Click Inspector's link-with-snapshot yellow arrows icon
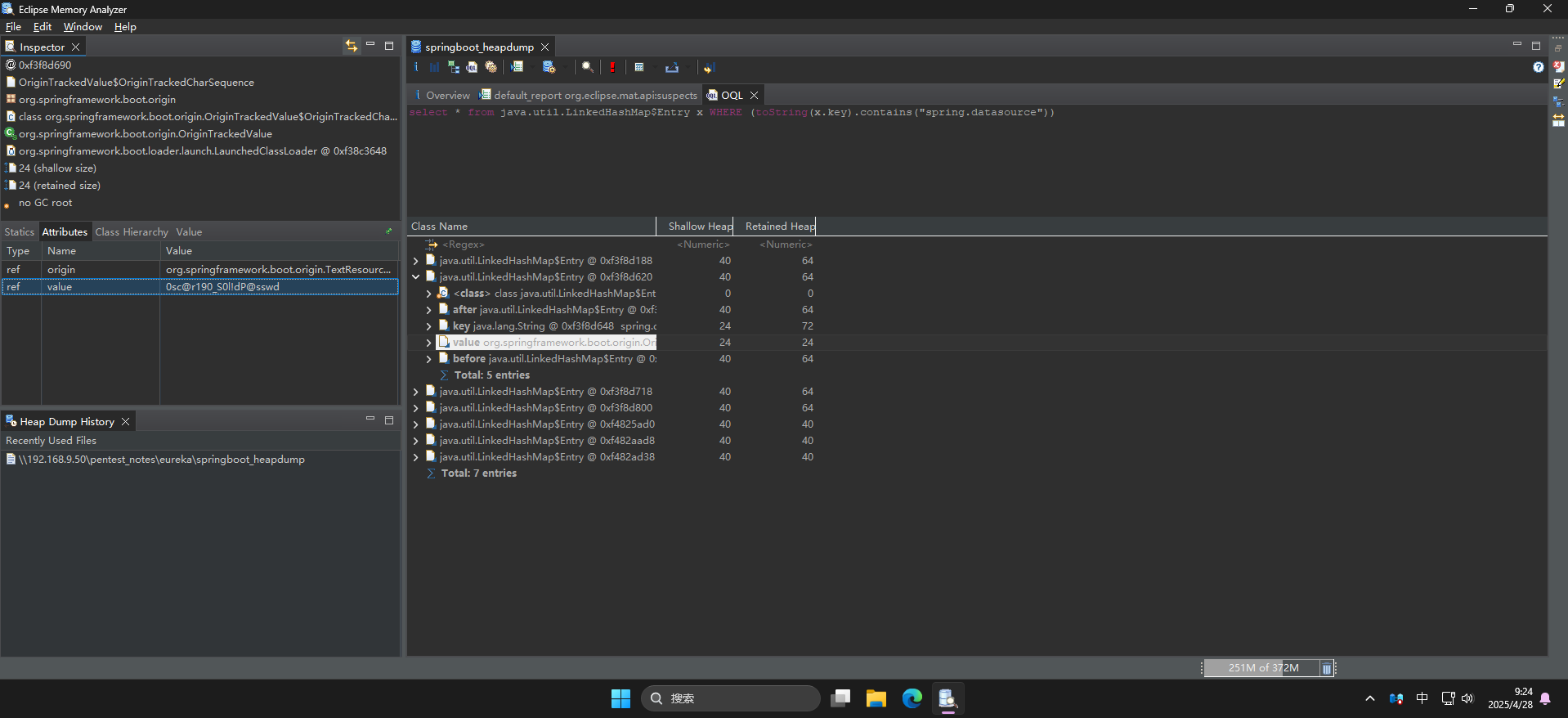This screenshot has width=1568, height=718. tap(351, 46)
